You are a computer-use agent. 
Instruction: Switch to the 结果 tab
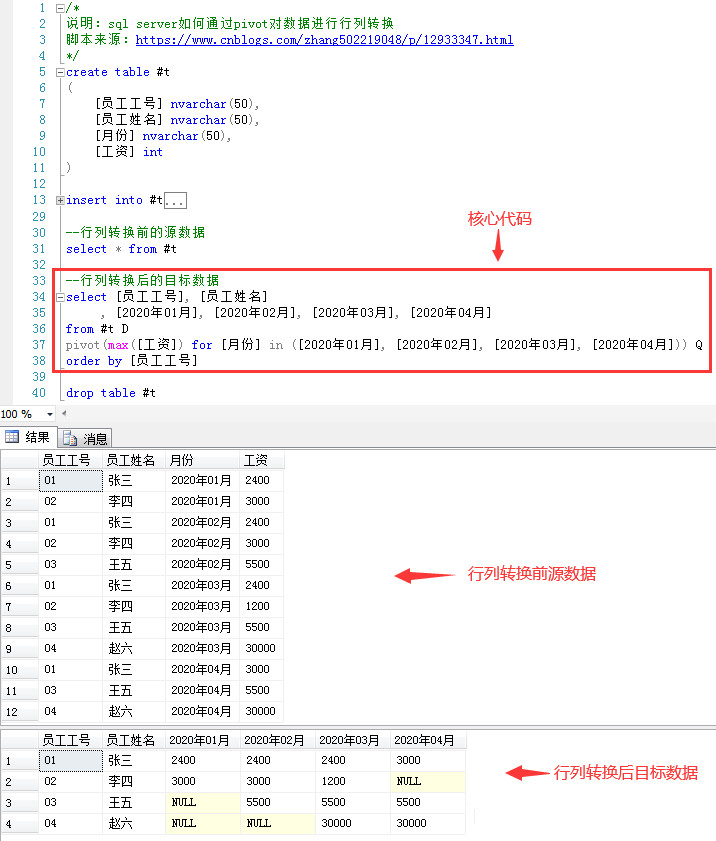pos(28,438)
